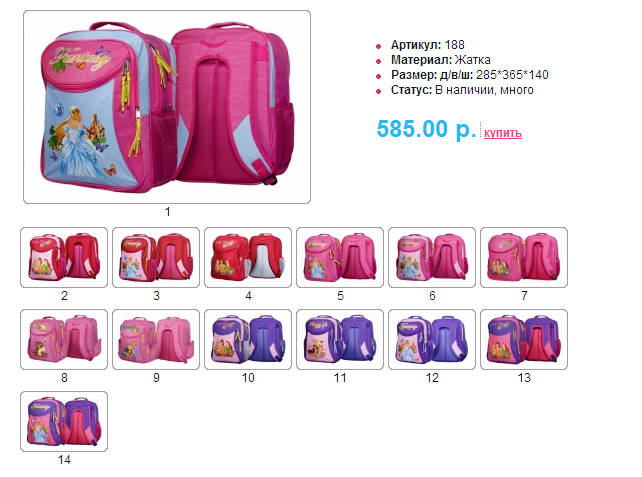Open backpack thumbnail number 7
This screenshot has height=477, width=642.
click(x=524, y=258)
